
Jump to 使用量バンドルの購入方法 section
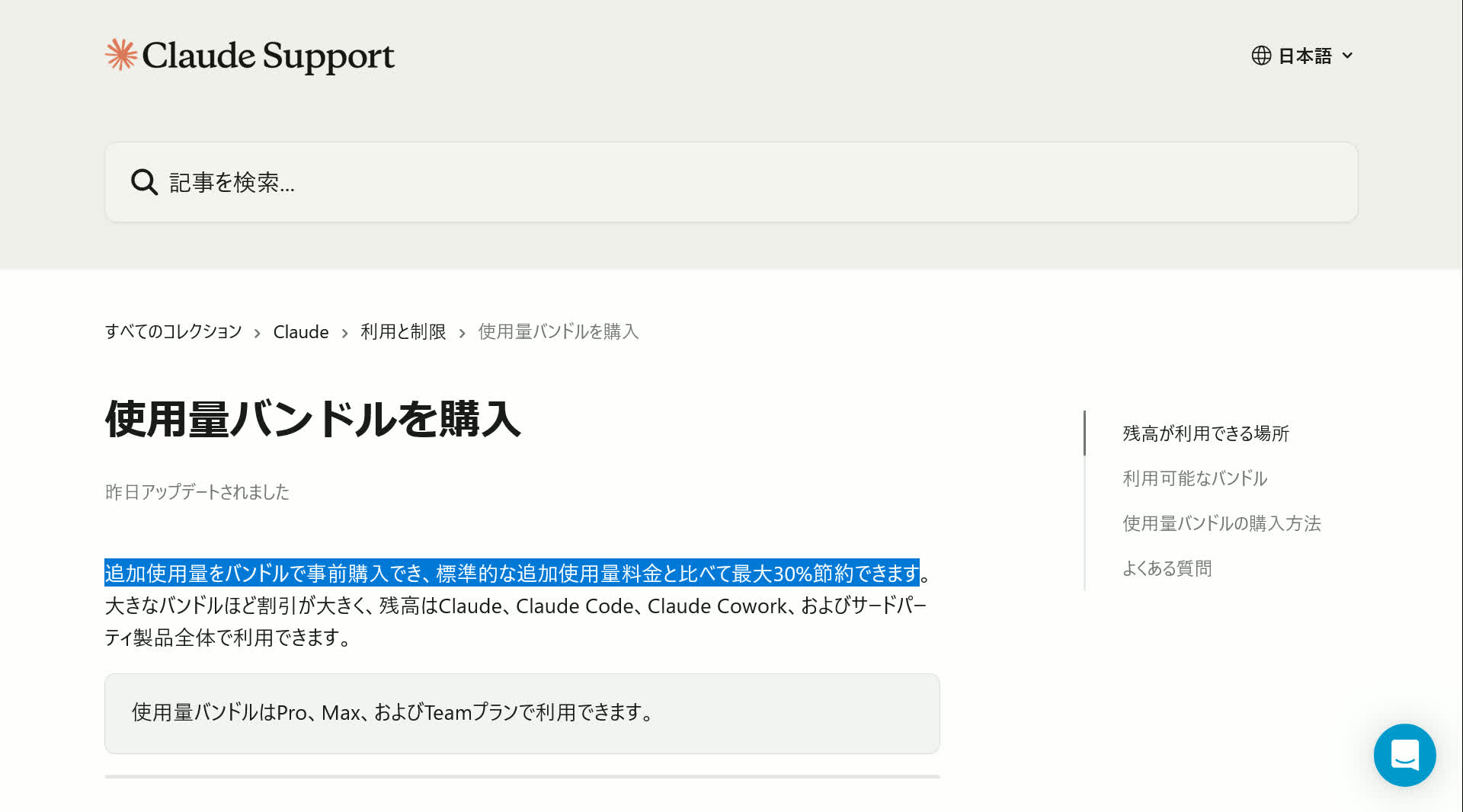(1221, 523)
